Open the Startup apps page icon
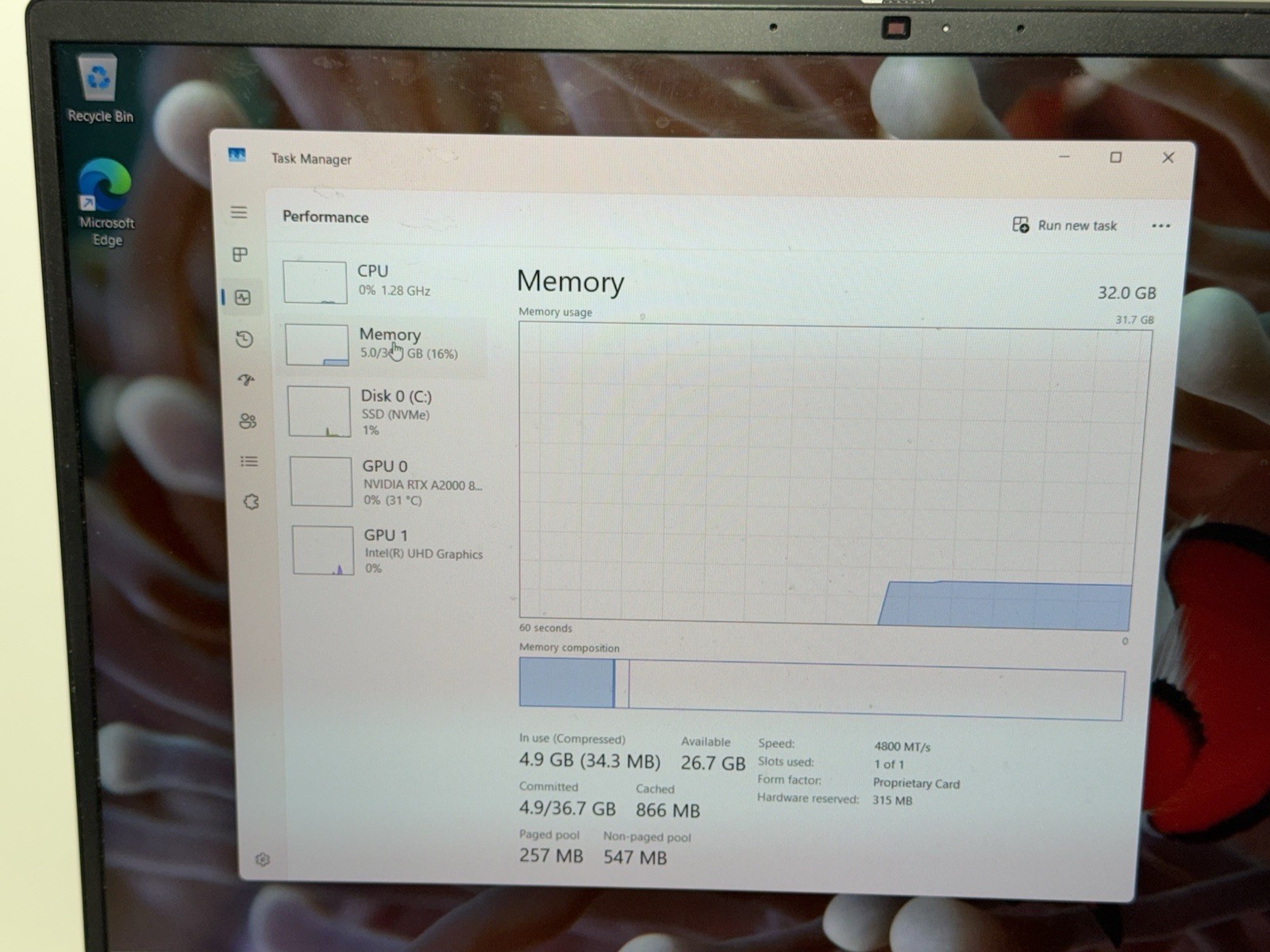The image size is (1270, 952). (x=246, y=380)
